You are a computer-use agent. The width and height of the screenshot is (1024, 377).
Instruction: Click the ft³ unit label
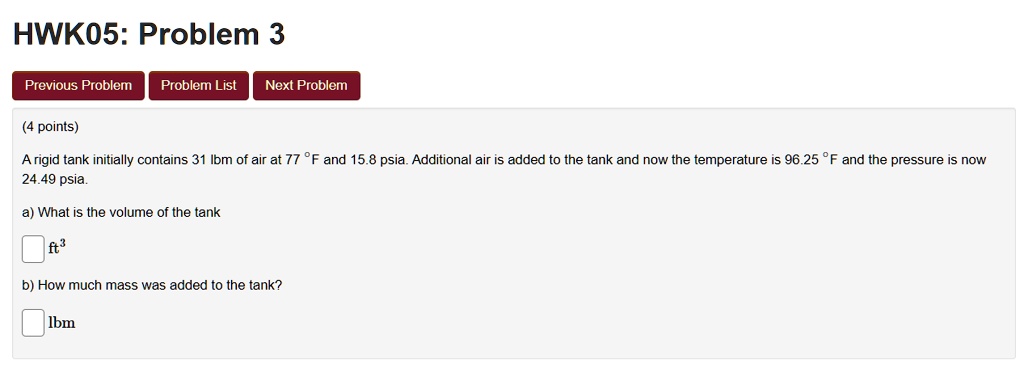click(57, 248)
